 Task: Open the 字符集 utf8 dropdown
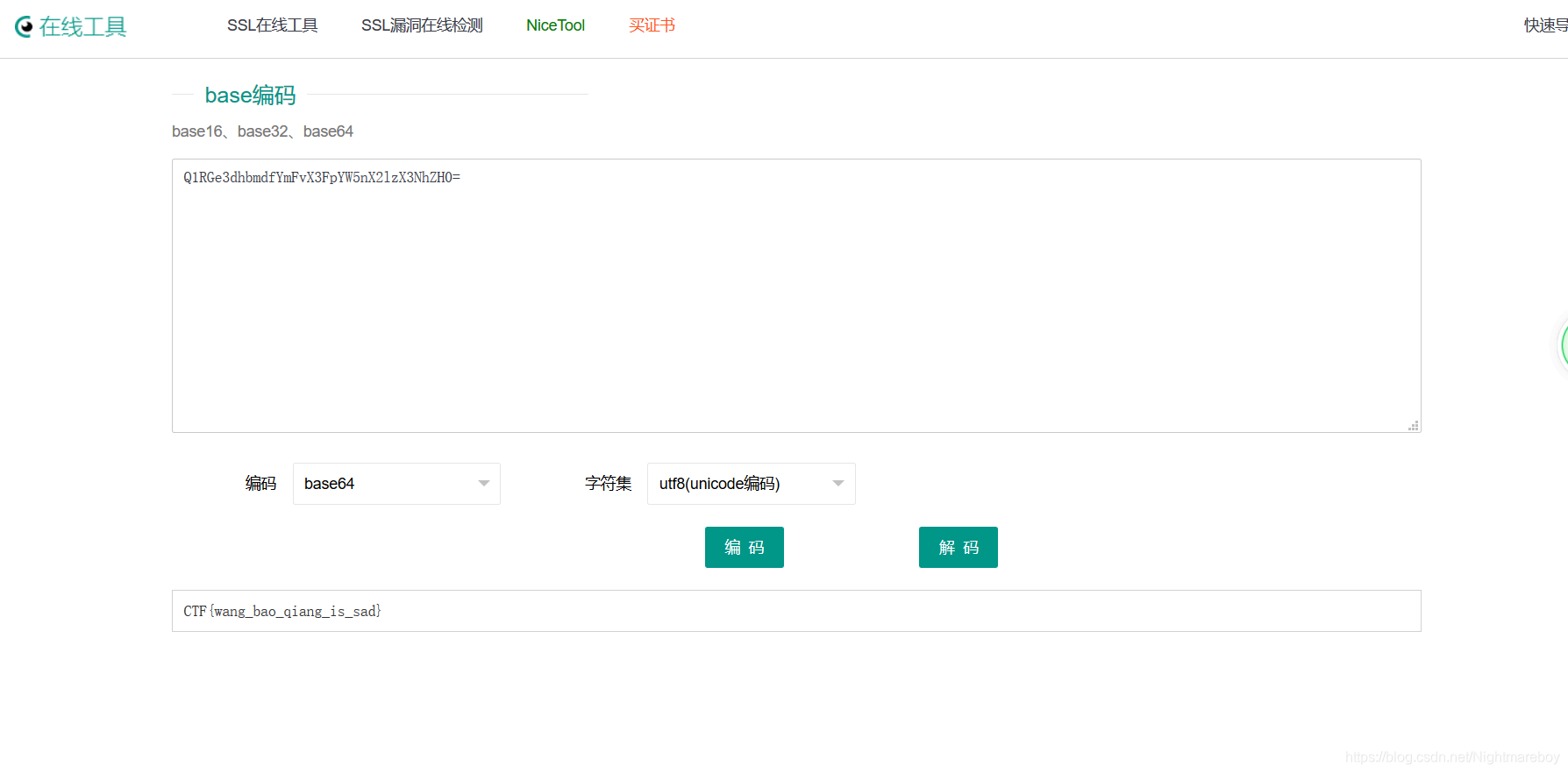[x=751, y=484]
